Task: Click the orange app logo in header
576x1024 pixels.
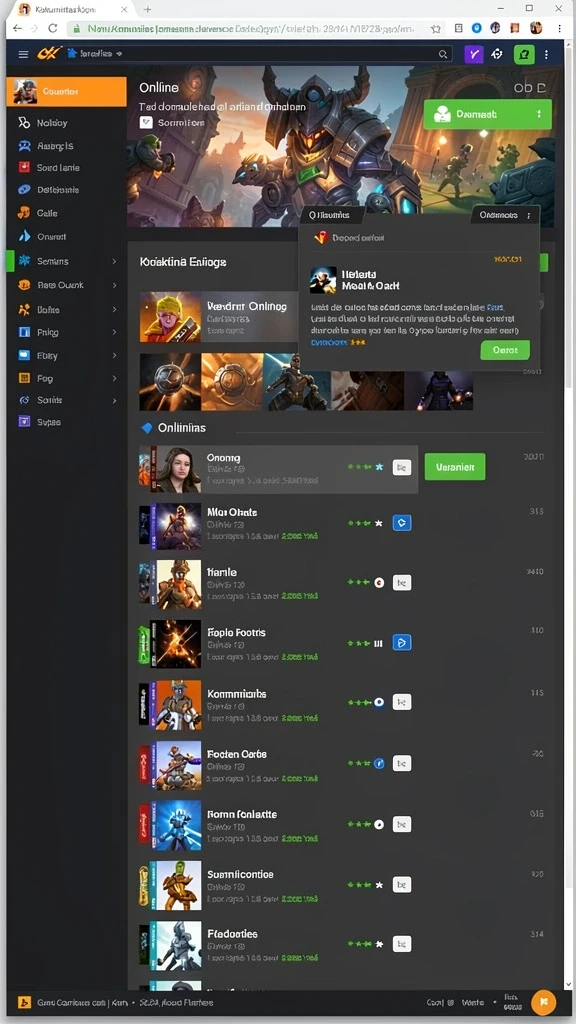Action: coord(48,54)
